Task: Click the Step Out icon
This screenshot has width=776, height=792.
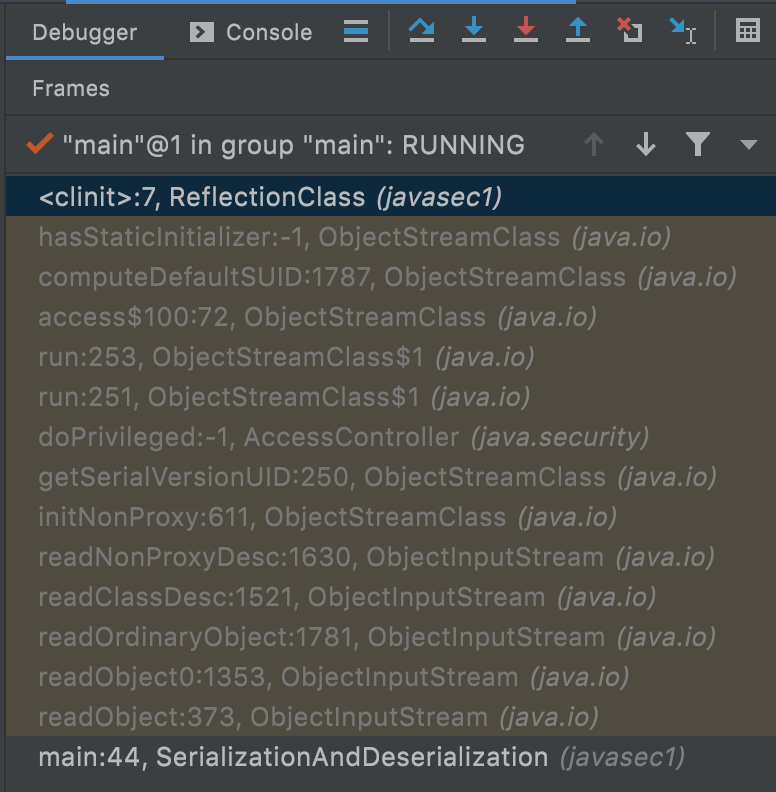Action: click(x=578, y=31)
